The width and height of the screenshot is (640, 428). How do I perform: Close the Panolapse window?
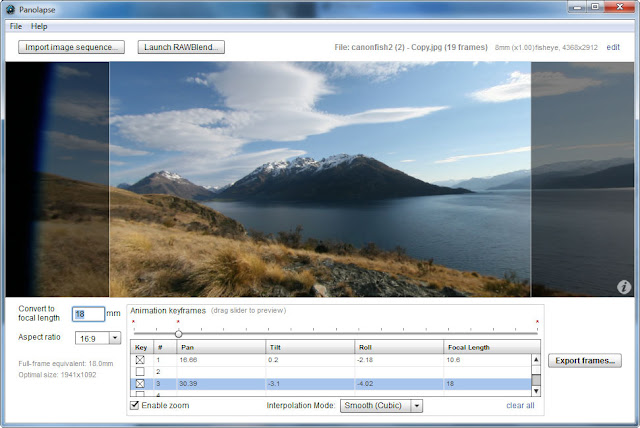[x=620, y=7]
